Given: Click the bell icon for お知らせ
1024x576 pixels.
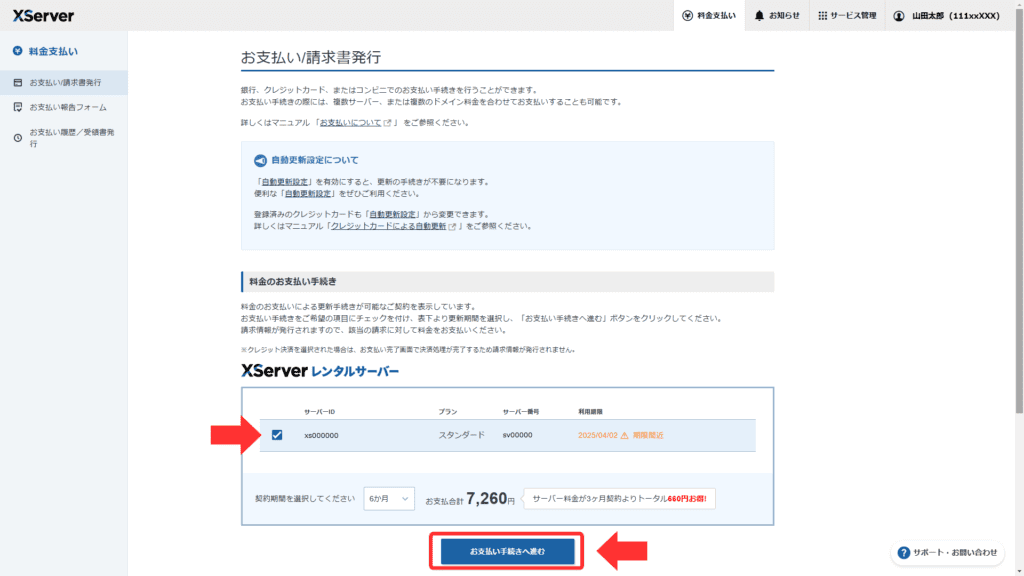Looking at the screenshot, I should pyautogui.click(x=759, y=16).
